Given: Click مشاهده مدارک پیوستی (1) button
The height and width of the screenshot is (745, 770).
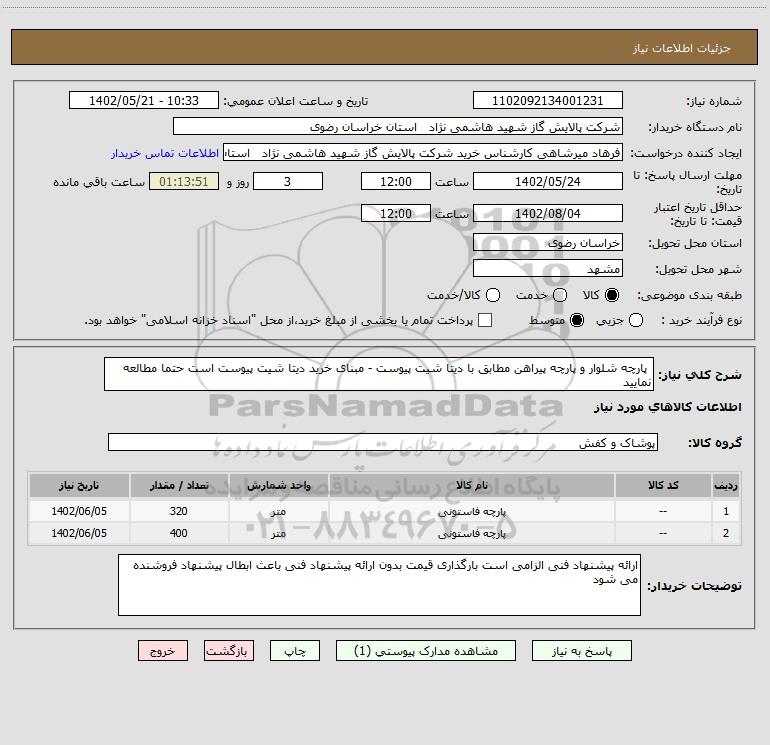Looking at the screenshot, I should click(x=426, y=651).
